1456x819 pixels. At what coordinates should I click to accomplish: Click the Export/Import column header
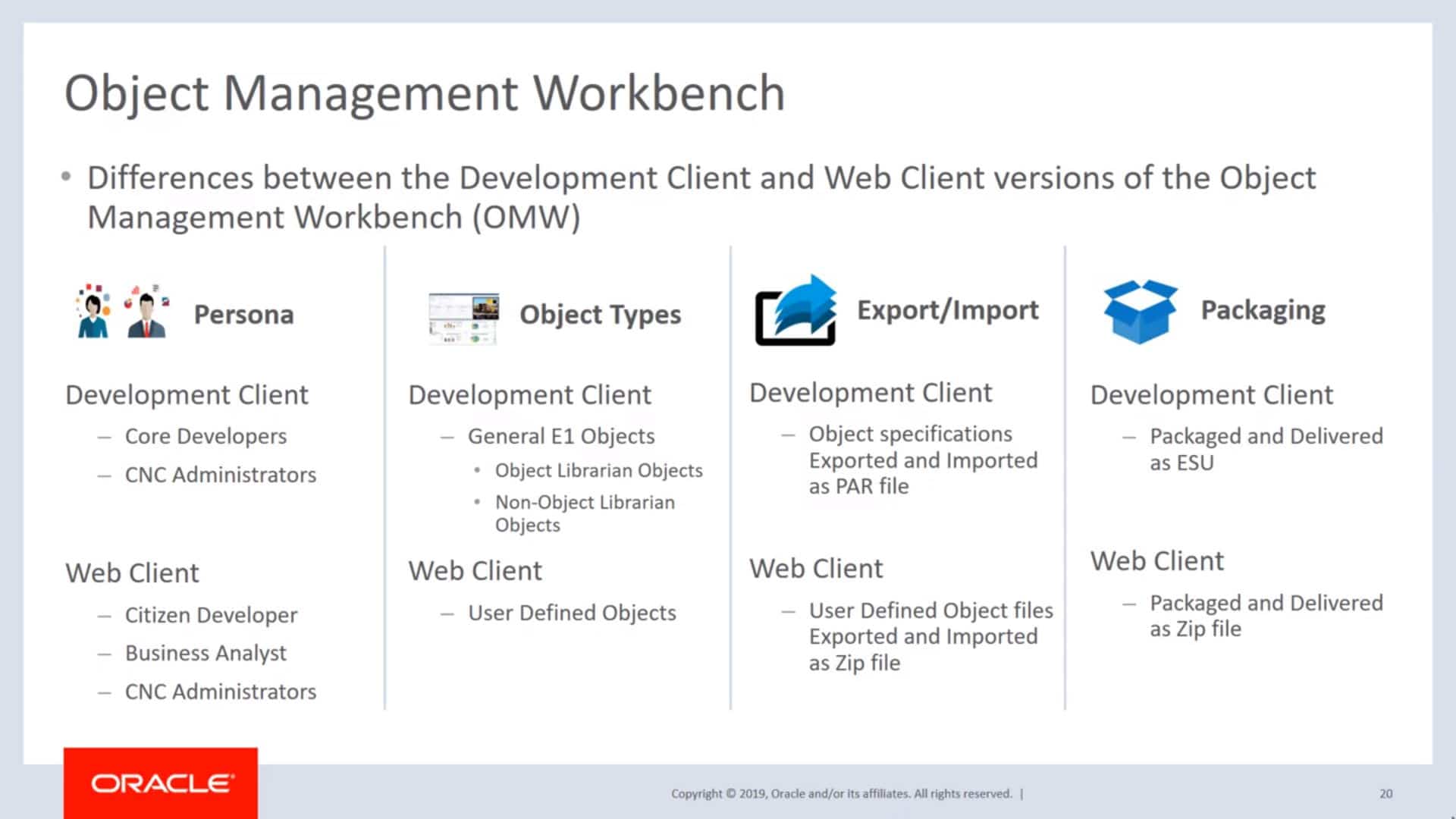coord(947,309)
